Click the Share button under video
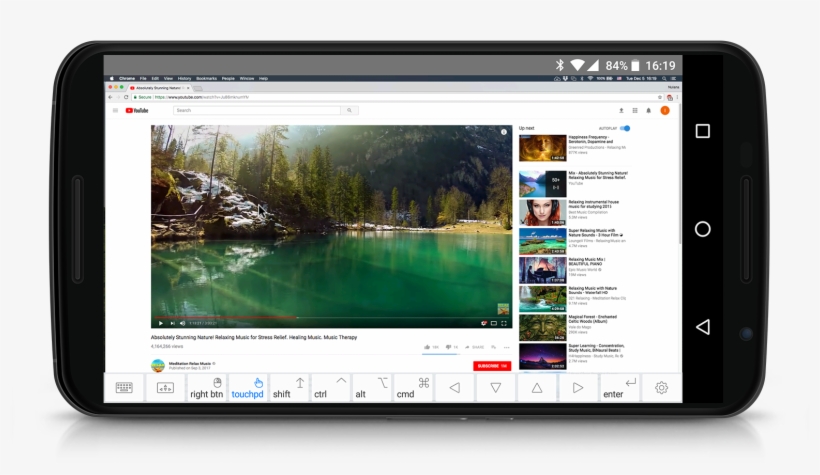This screenshot has width=820, height=475. click(x=474, y=347)
